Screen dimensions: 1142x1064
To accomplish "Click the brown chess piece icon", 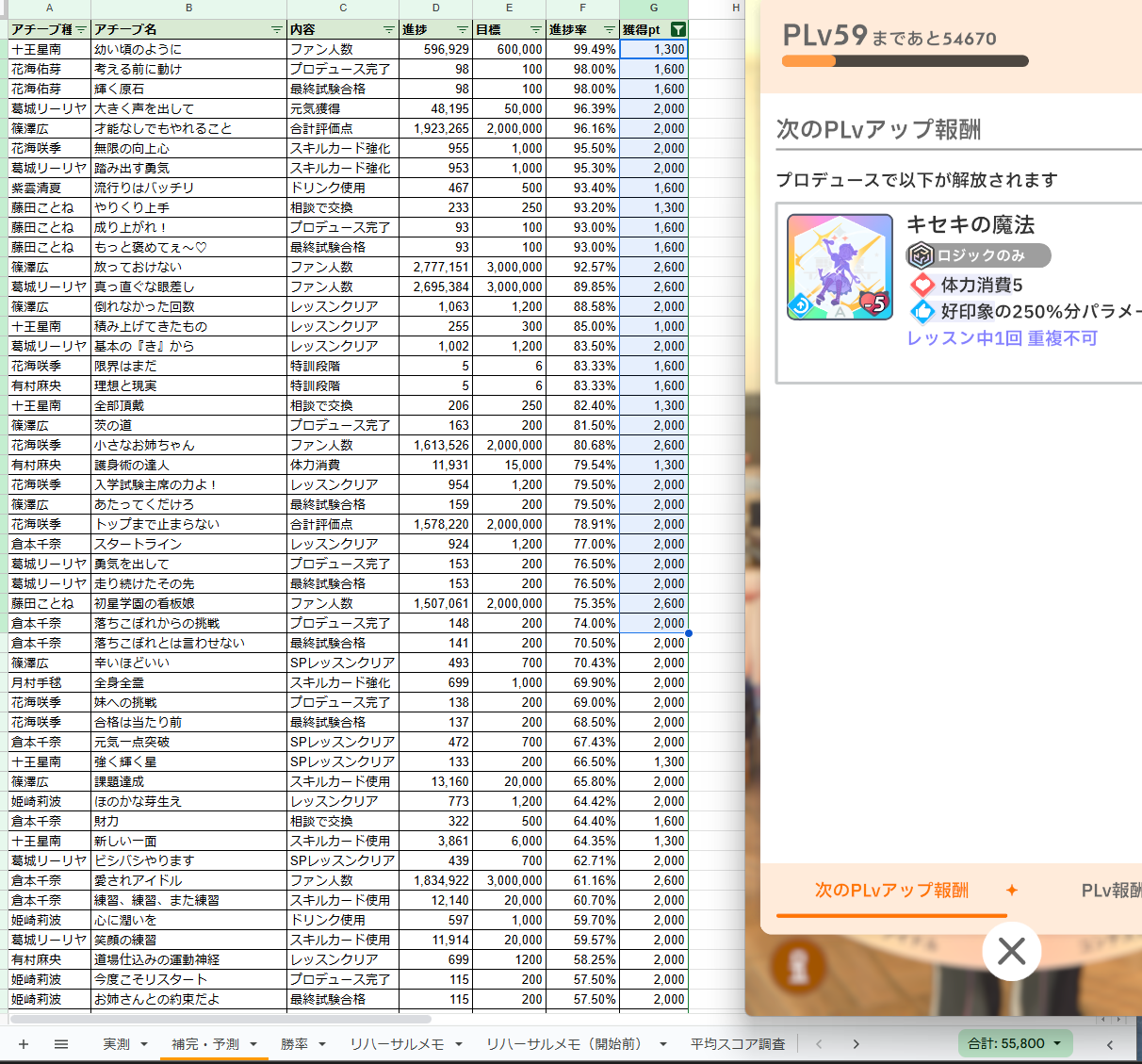I will coord(797,965).
